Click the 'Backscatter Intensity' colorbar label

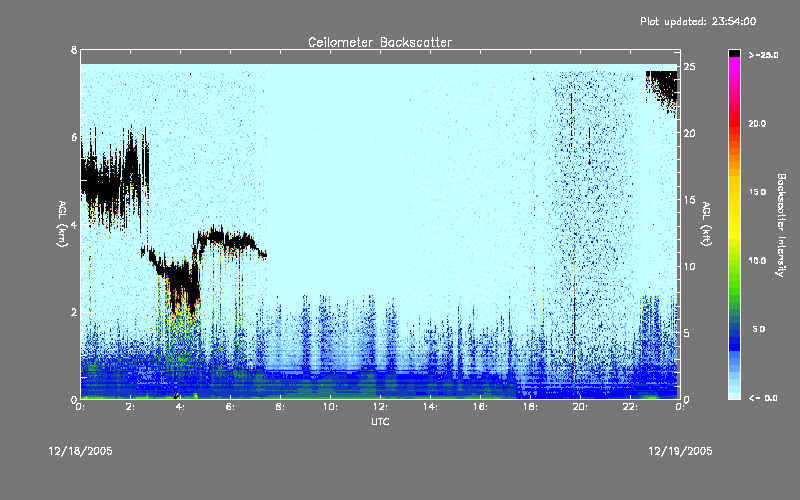click(781, 225)
